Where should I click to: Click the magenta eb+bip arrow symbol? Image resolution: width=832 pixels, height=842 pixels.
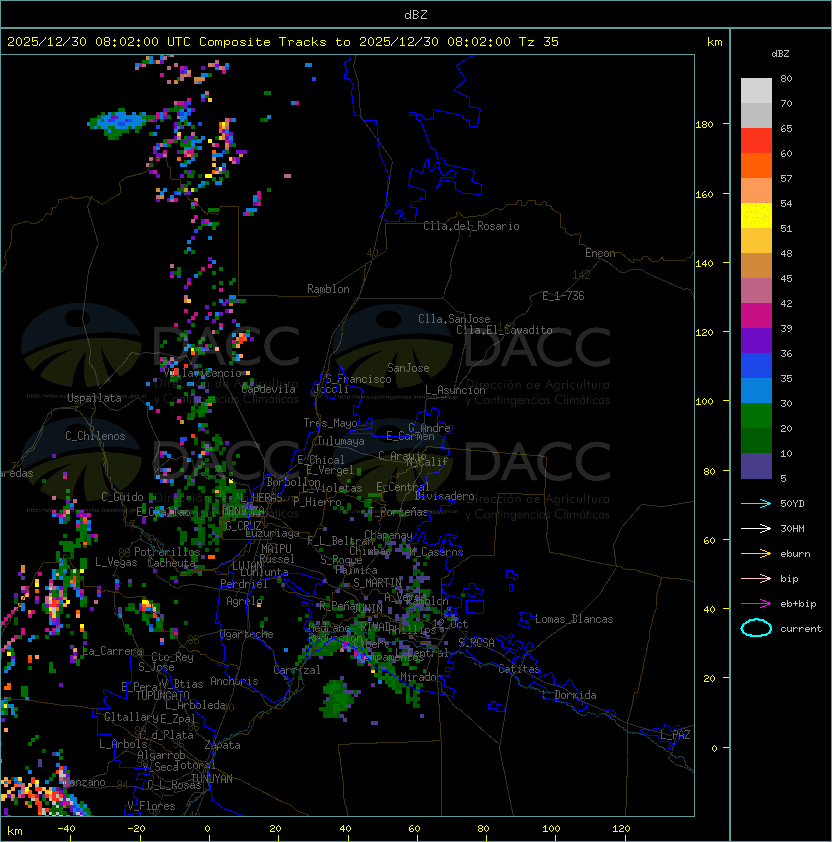pos(756,604)
